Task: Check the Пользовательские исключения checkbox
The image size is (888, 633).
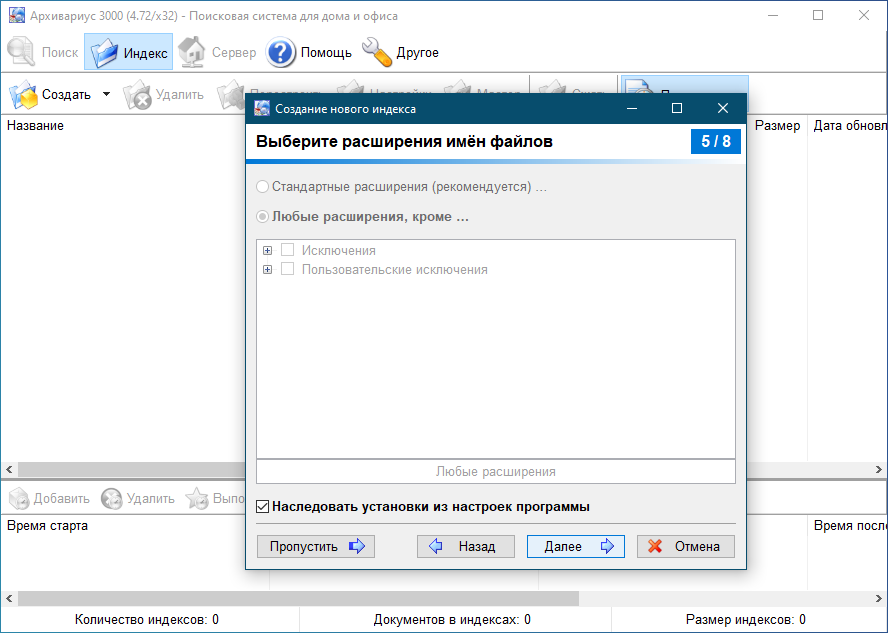Action: [288, 269]
